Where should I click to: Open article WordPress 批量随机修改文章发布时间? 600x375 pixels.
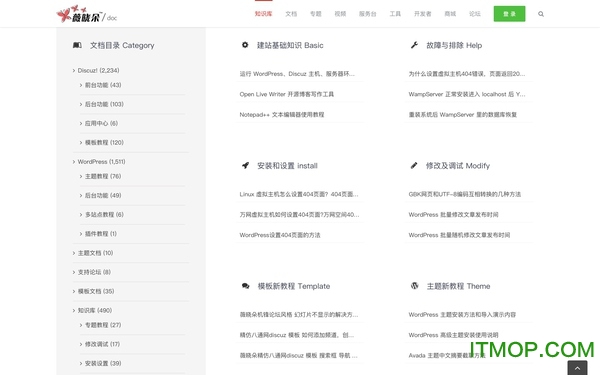[459, 235]
